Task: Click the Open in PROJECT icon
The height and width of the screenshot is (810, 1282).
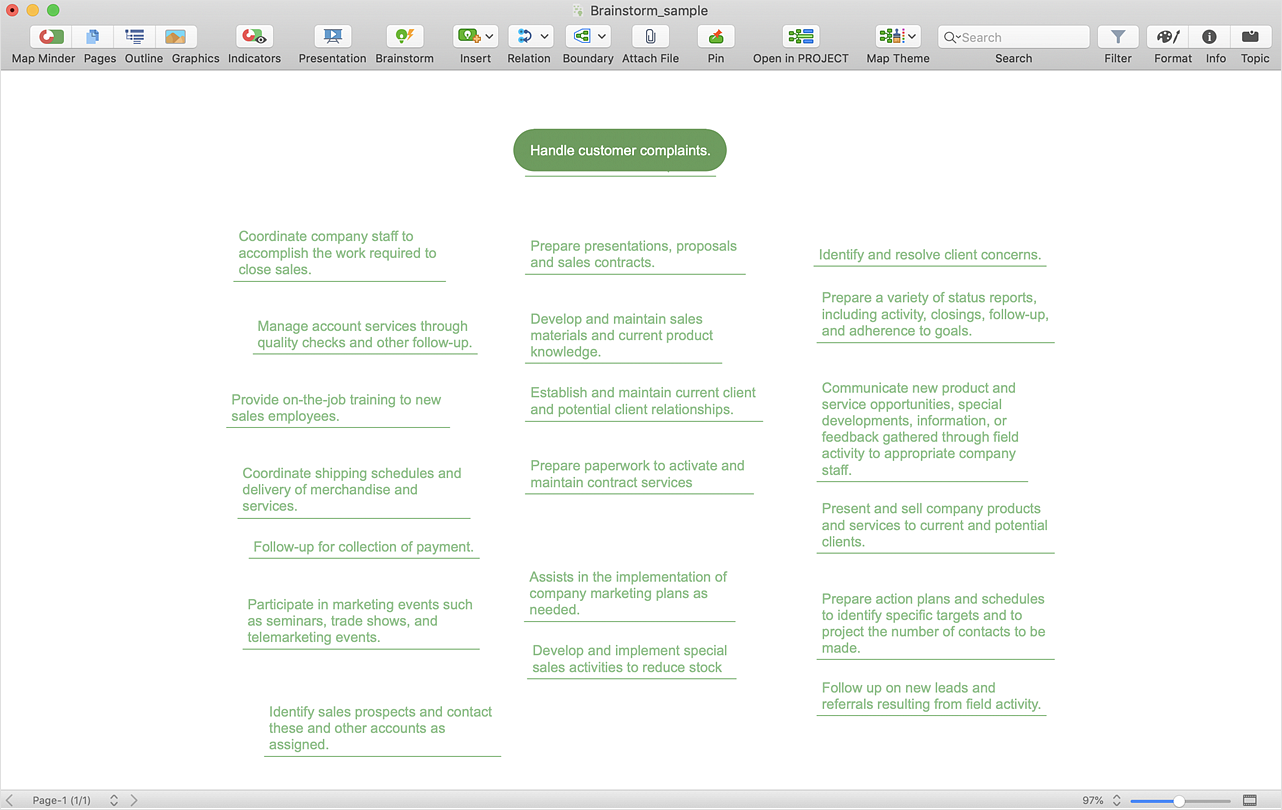Action: point(800,37)
